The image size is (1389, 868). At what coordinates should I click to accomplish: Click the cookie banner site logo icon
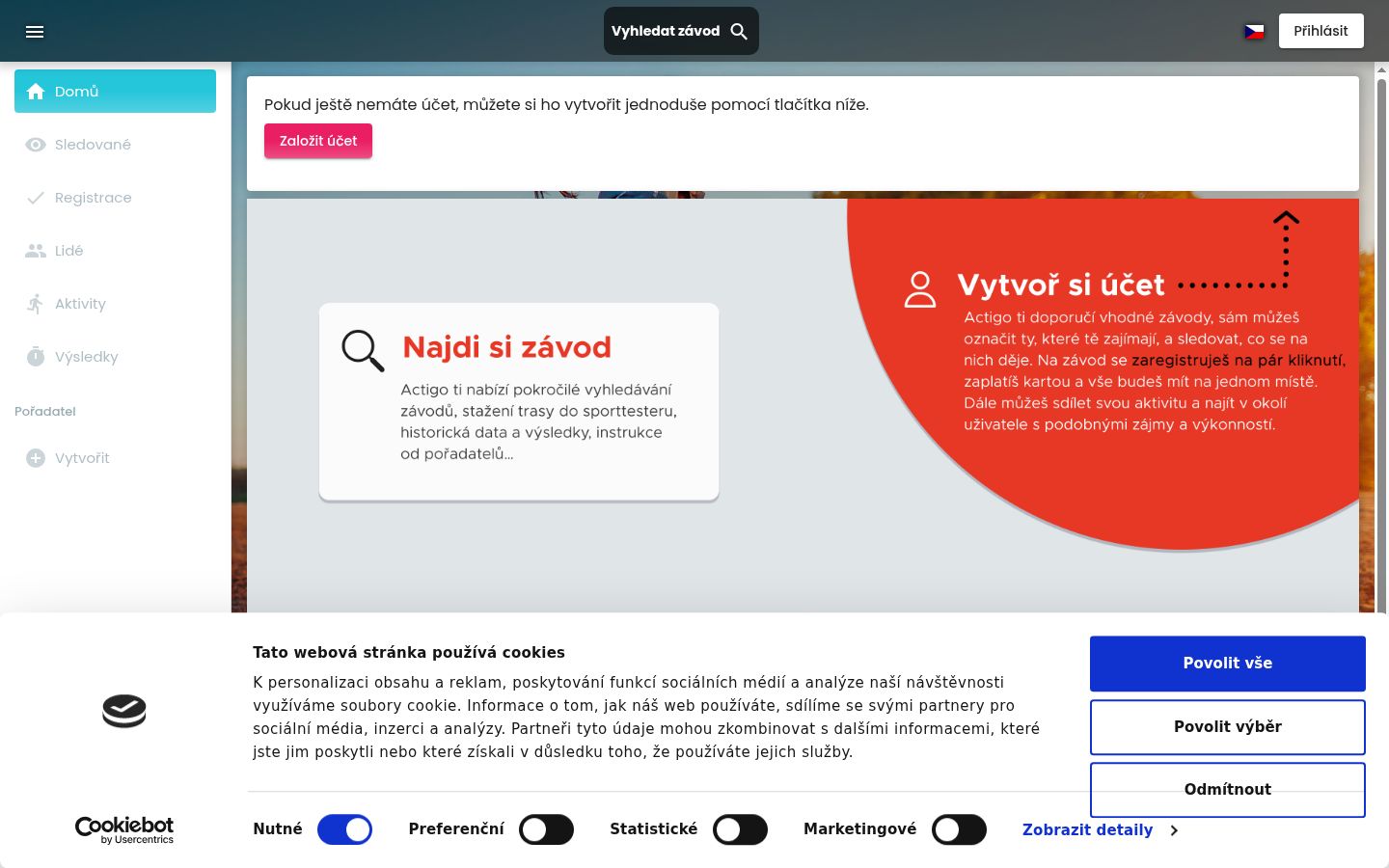click(124, 711)
